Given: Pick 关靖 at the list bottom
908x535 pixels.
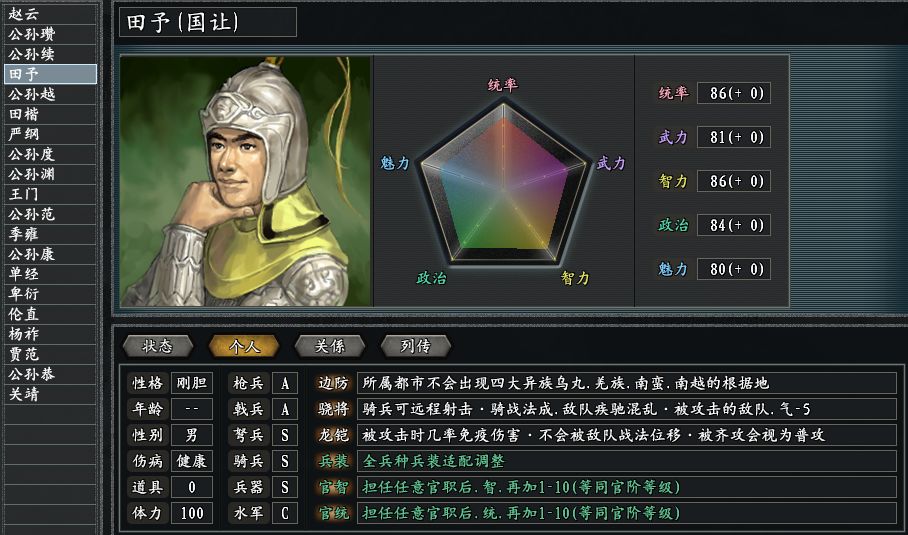Looking at the screenshot, I should coord(24,394).
